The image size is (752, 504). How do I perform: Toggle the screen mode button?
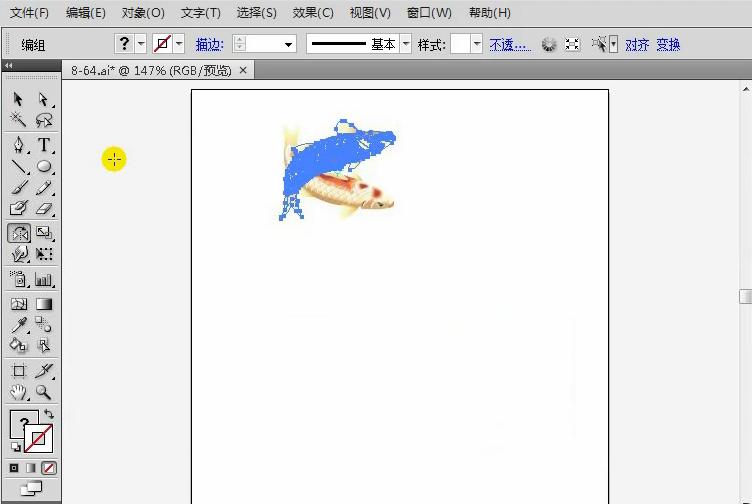click(31, 488)
